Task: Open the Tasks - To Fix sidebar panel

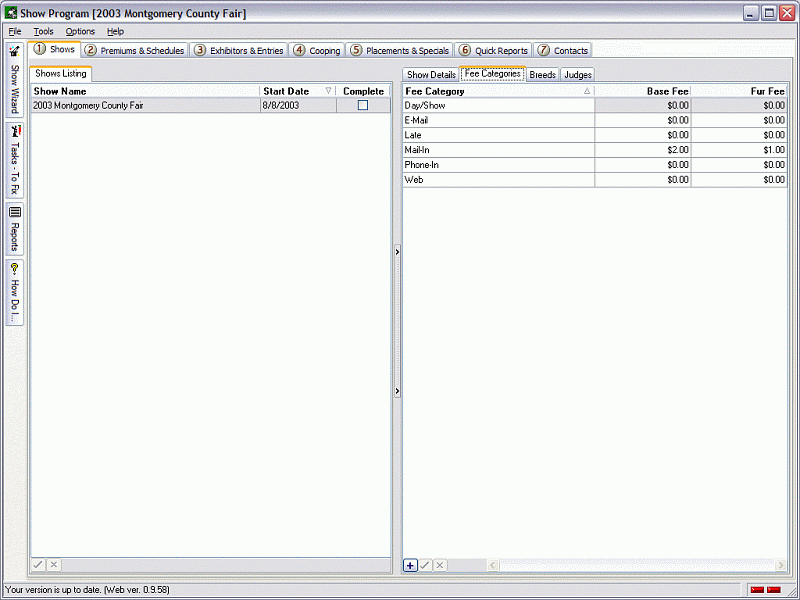Action: point(14,160)
